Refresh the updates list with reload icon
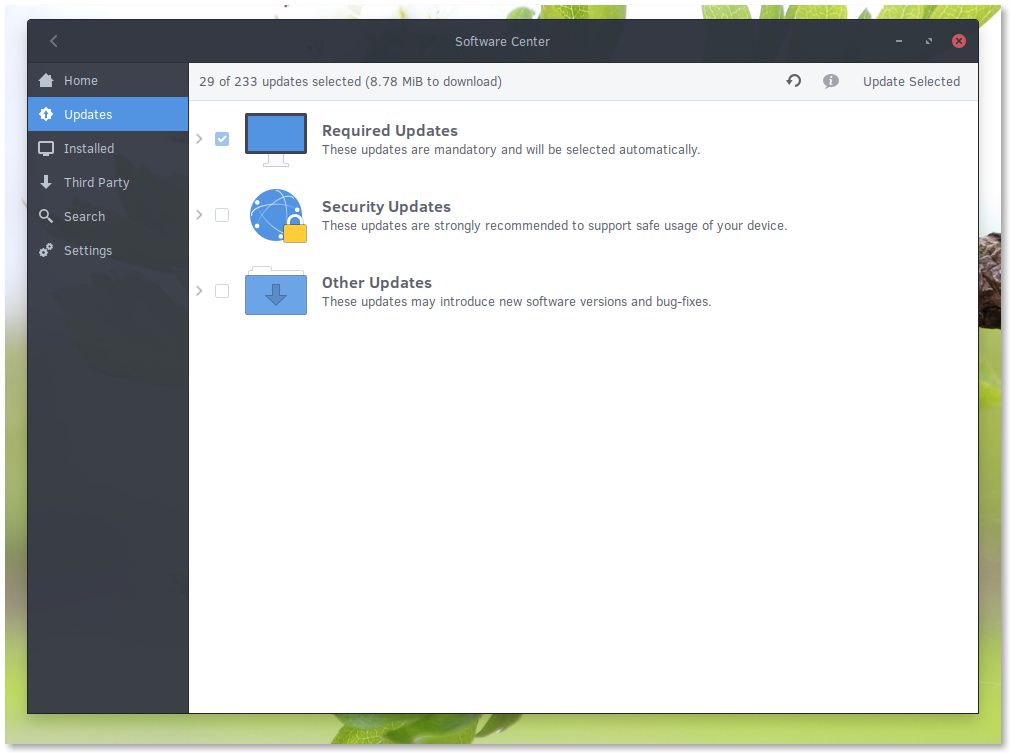The height and width of the screenshot is (753, 1010). click(x=794, y=81)
